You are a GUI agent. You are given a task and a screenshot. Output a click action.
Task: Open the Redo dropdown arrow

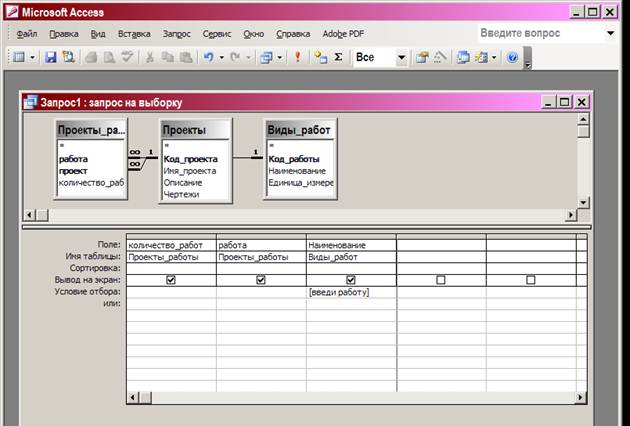tap(248, 58)
